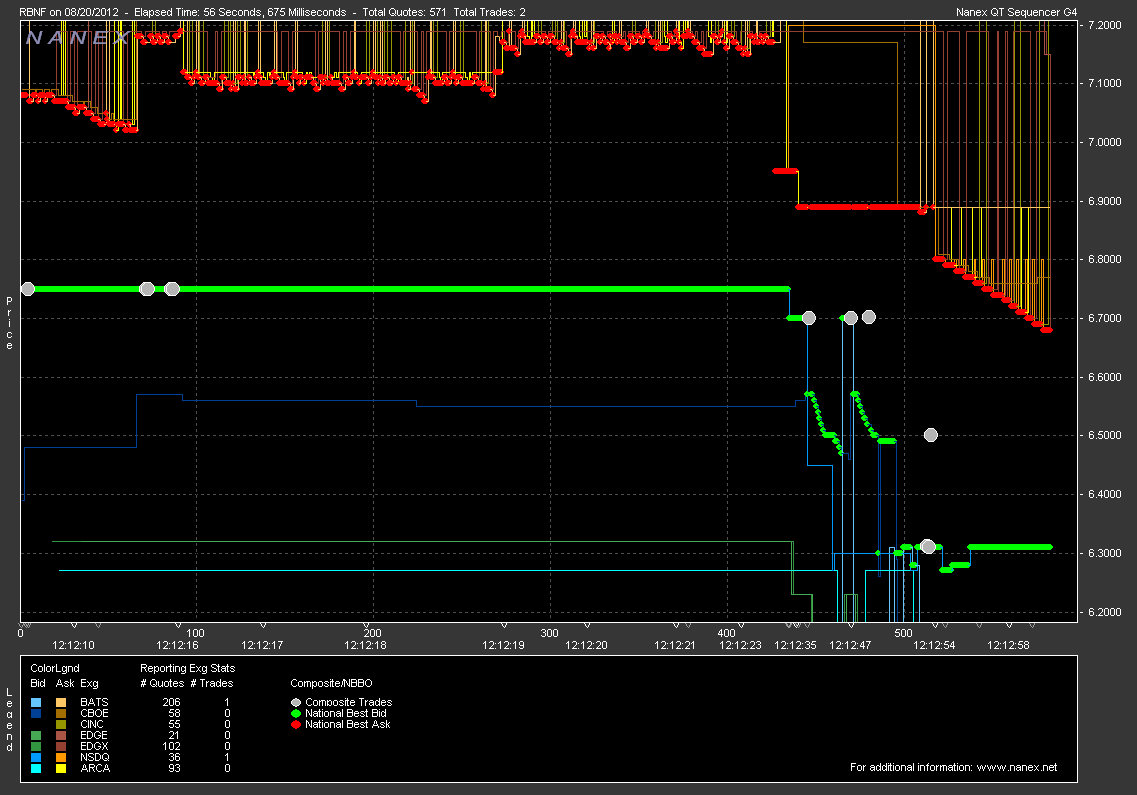
Task: Click the 'BATS' exchange name
Action: click(94, 702)
